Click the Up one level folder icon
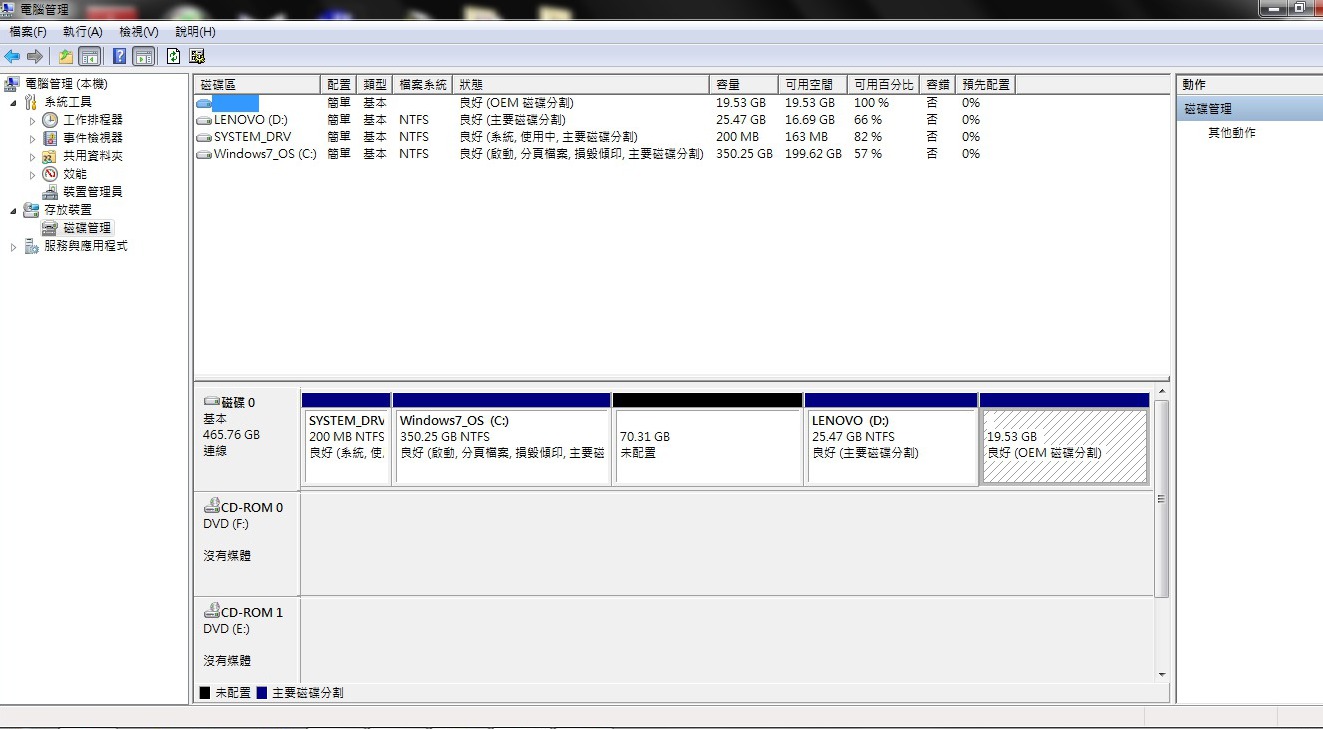 66,56
